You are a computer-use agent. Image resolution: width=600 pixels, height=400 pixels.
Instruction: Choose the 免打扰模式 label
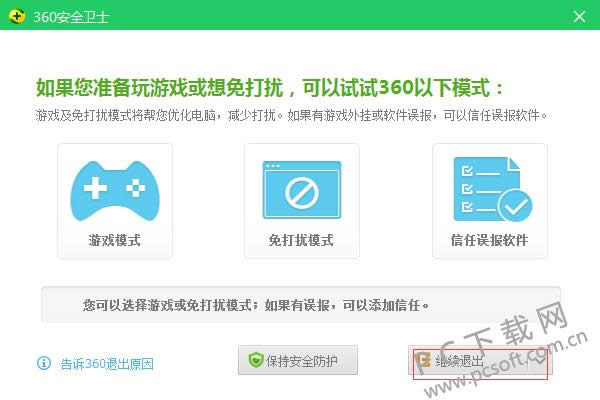[x=301, y=241]
